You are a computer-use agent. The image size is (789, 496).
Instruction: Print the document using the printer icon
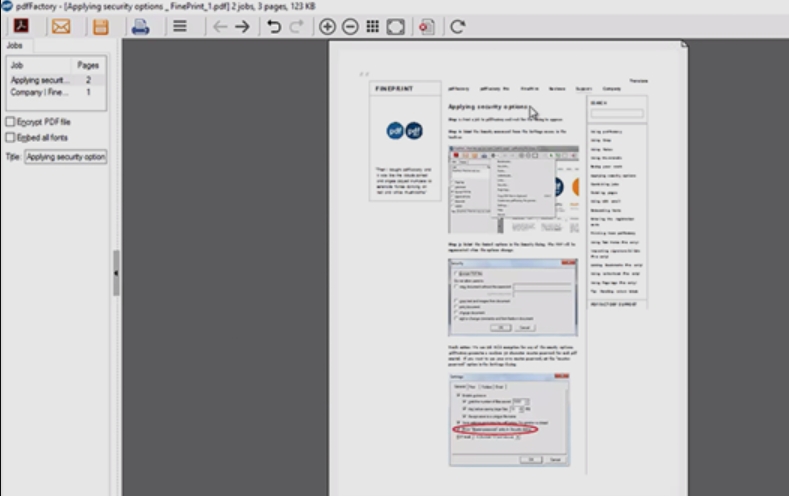click(140, 27)
